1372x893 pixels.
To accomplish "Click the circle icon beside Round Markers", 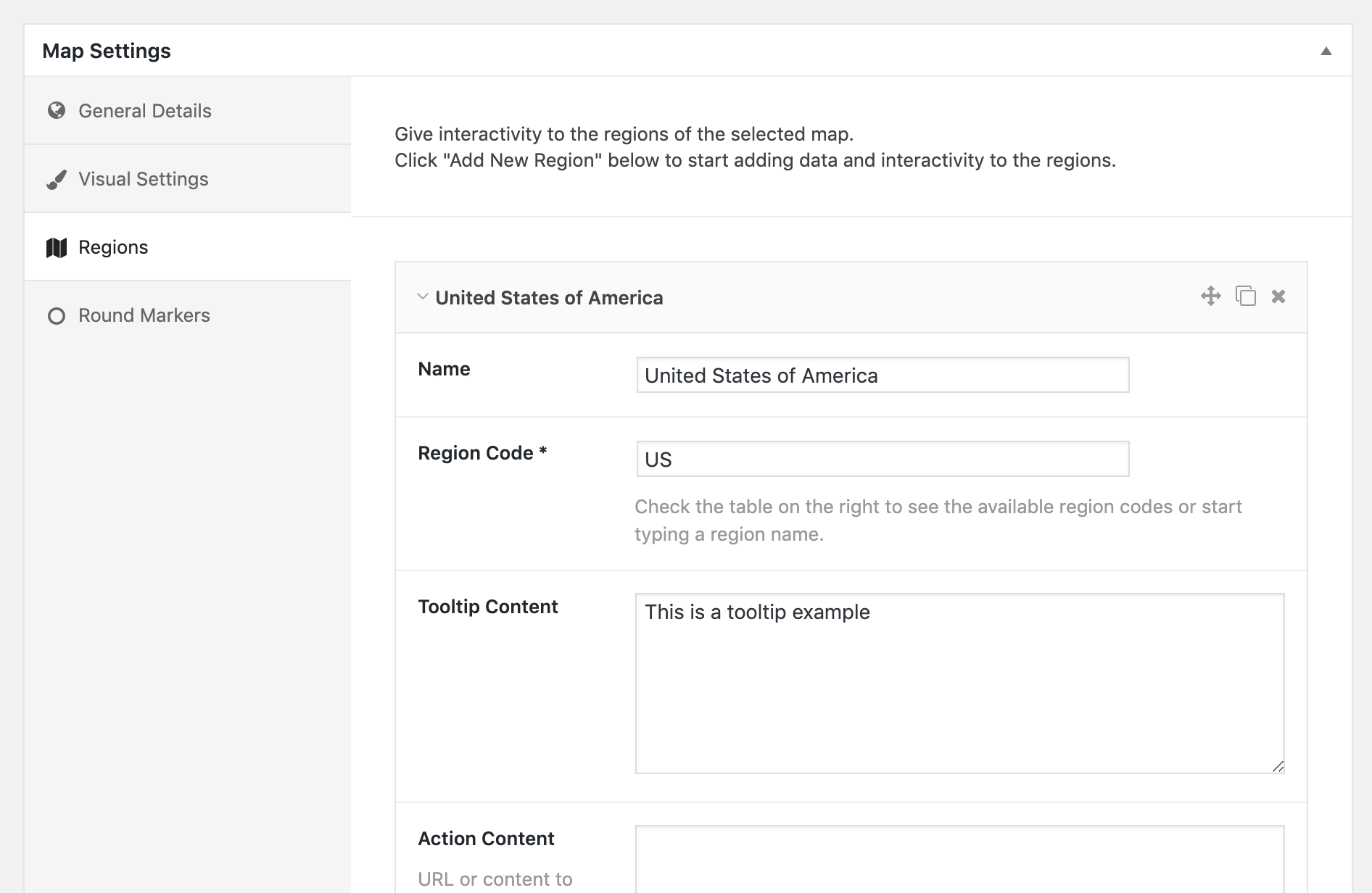I will [x=57, y=316].
